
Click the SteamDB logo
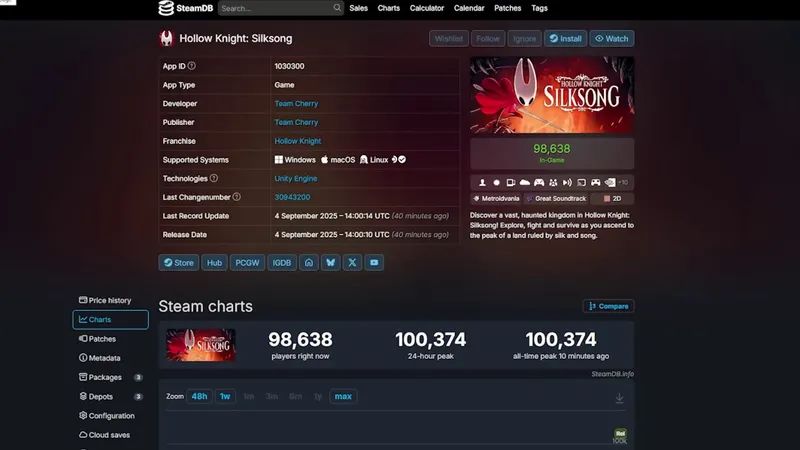(x=186, y=8)
